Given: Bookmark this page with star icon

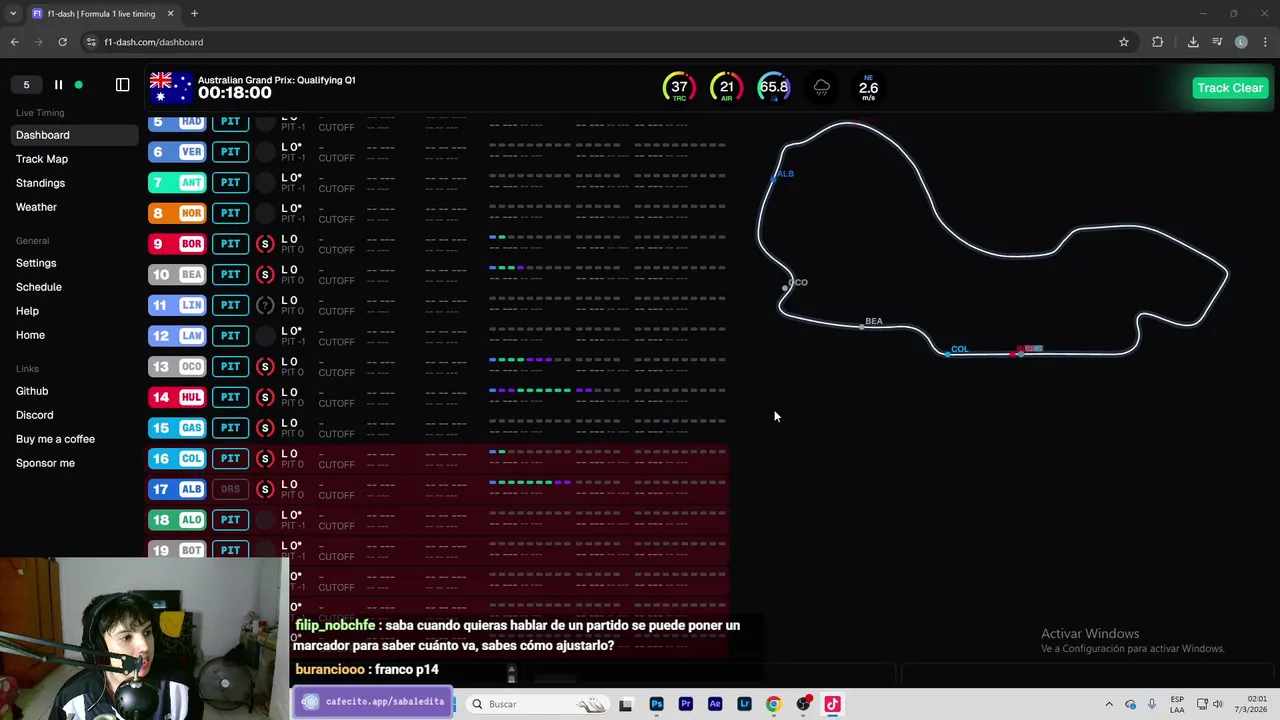Looking at the screenshot, I should (x=1124, y=42).
